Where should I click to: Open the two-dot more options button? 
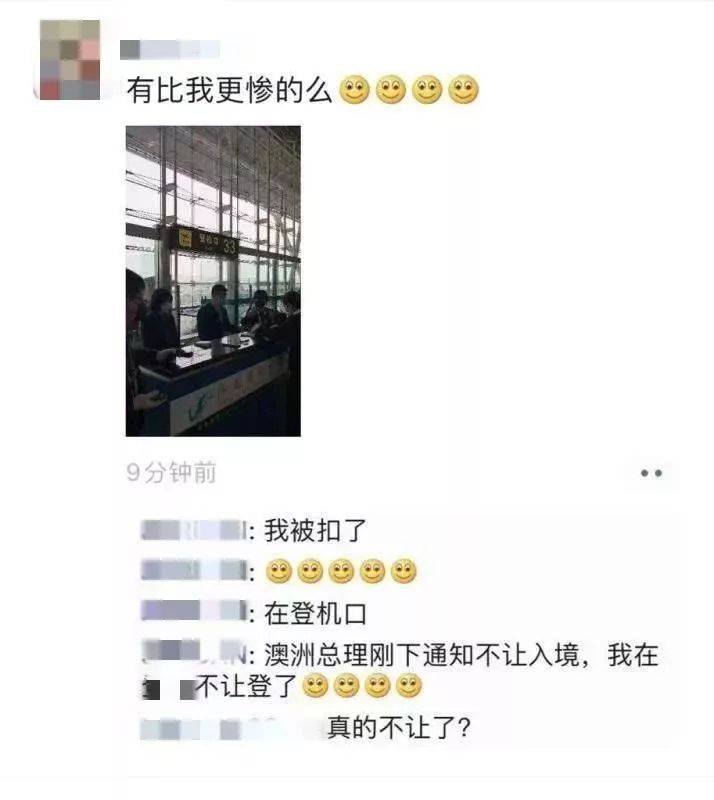pos(651,473)
